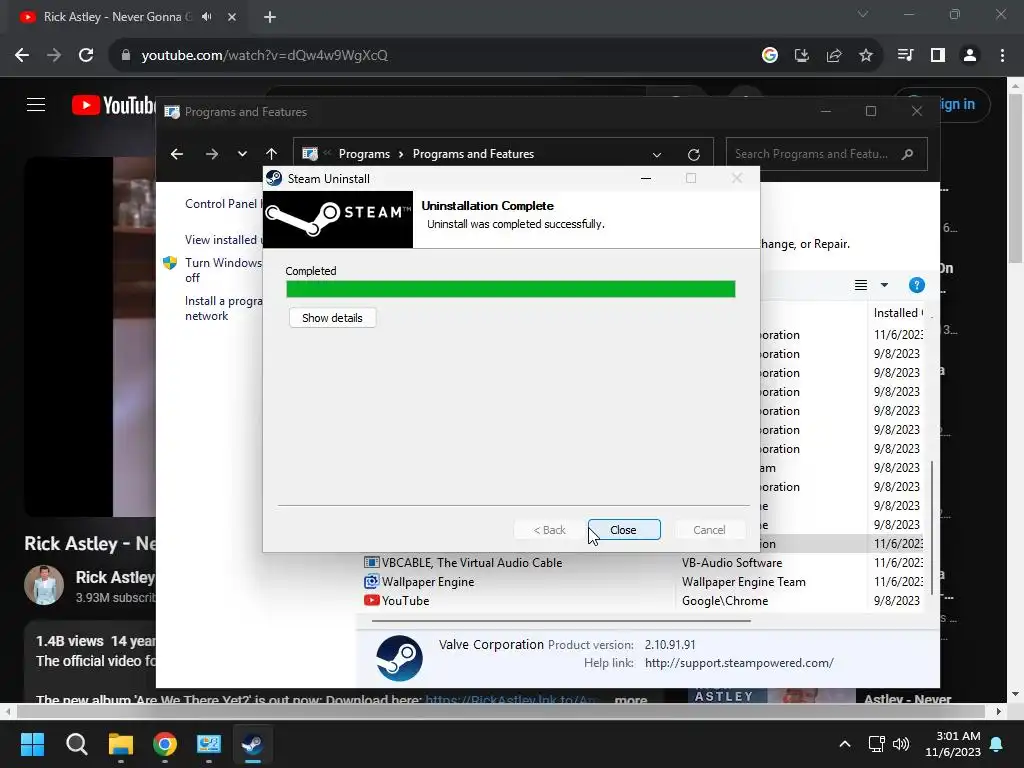The image size is (1024, 768).
Task: Mute the Rick Astley tab audio icon
Action: 207,17
